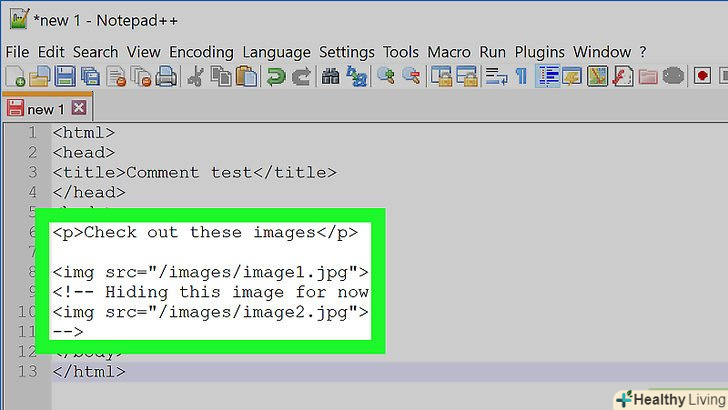Toggle Word Wrap toolbar icon

pos(496,76)
